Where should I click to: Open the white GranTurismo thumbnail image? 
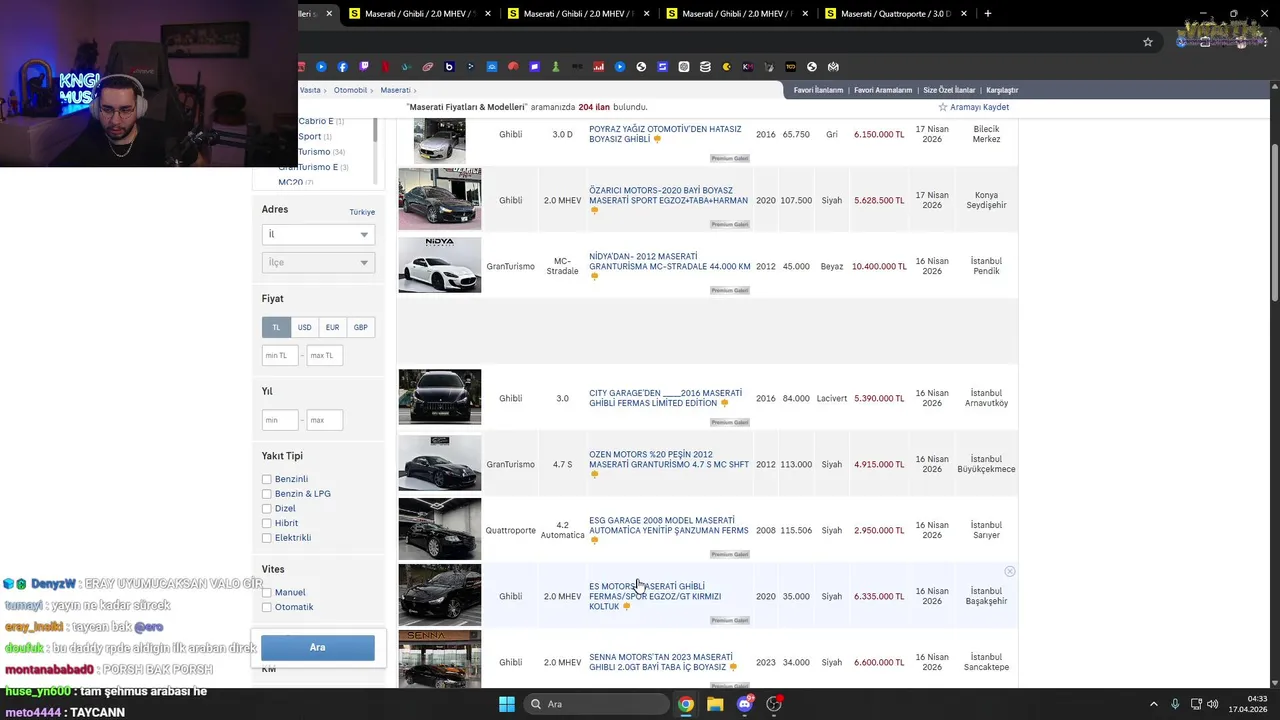(x=440, y=265)
